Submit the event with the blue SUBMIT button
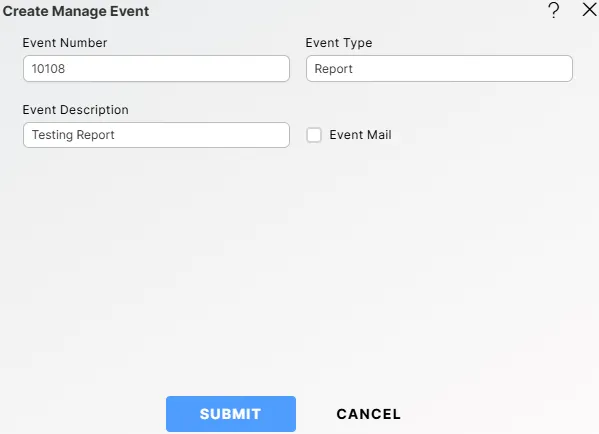Viewport: 599px width, 434px height. [x=231, y=414]
